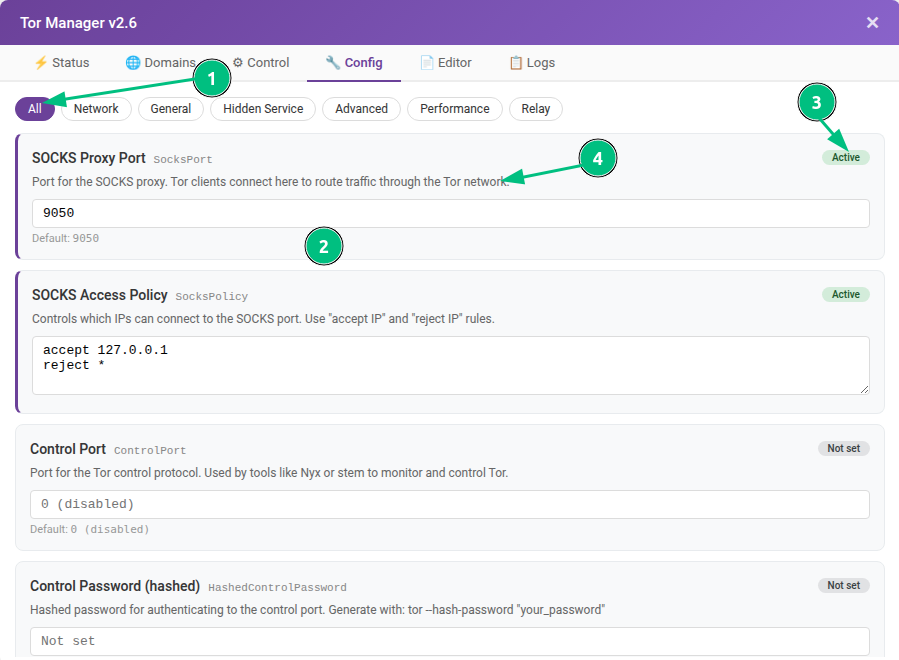The width and height of the screenshot is (899, 660).
Task: Switch to the Domains tab
Action: click(x=161, y=63)
